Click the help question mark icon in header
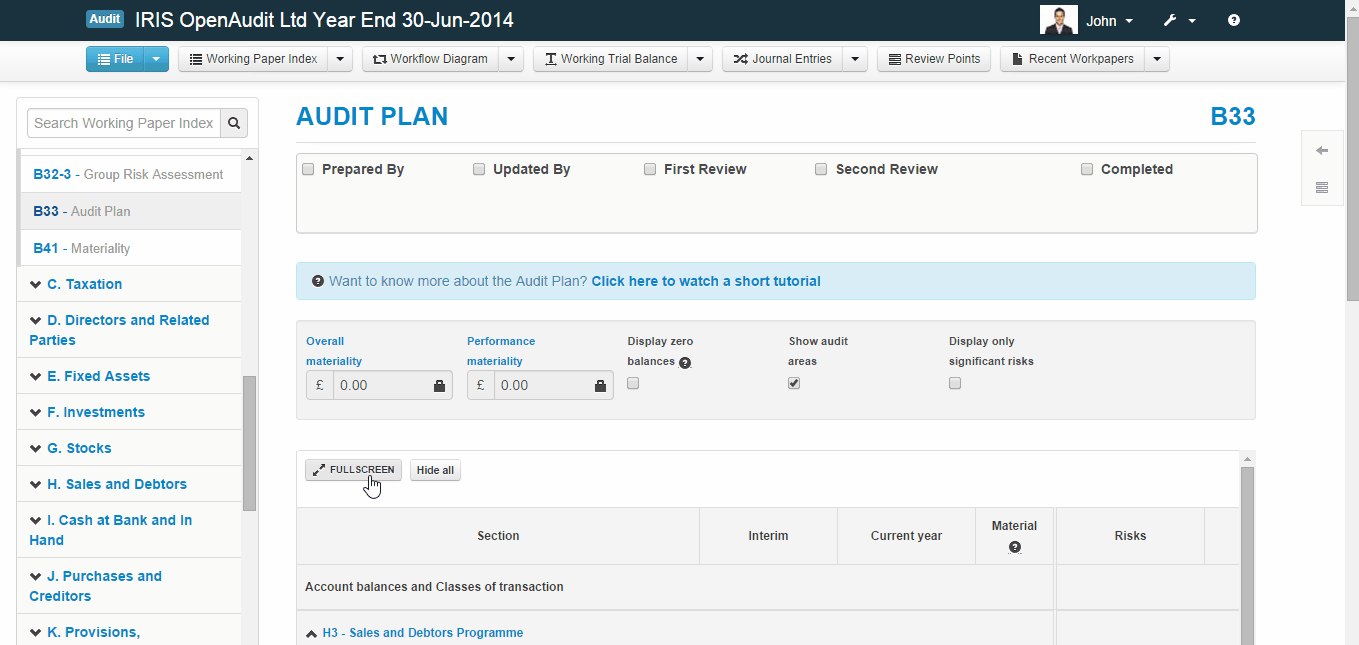This screenshot has height=645, width=1359. 1233,20
